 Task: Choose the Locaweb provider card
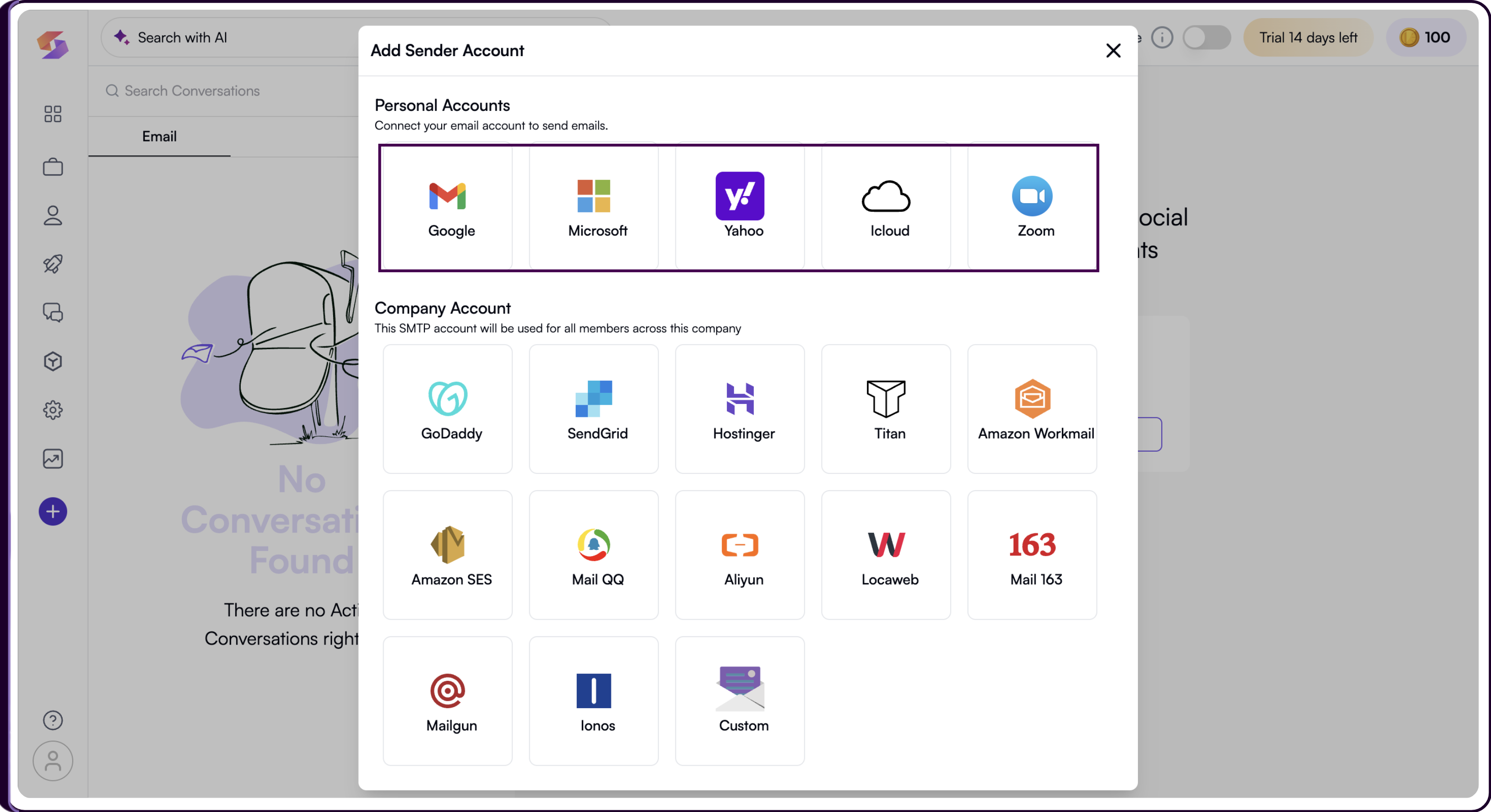pyautogui.click(x=886, y=555)
